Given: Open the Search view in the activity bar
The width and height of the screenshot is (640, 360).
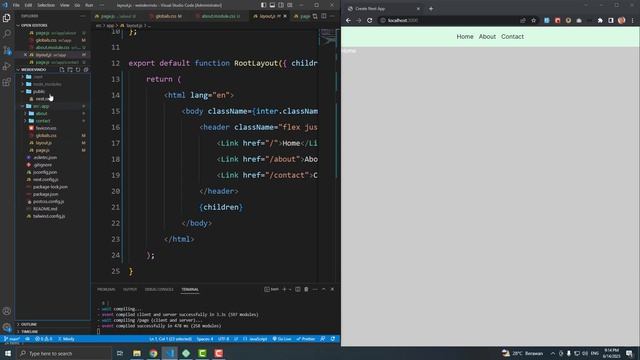Looking at the screenshot, I should [x=7, y=33].
